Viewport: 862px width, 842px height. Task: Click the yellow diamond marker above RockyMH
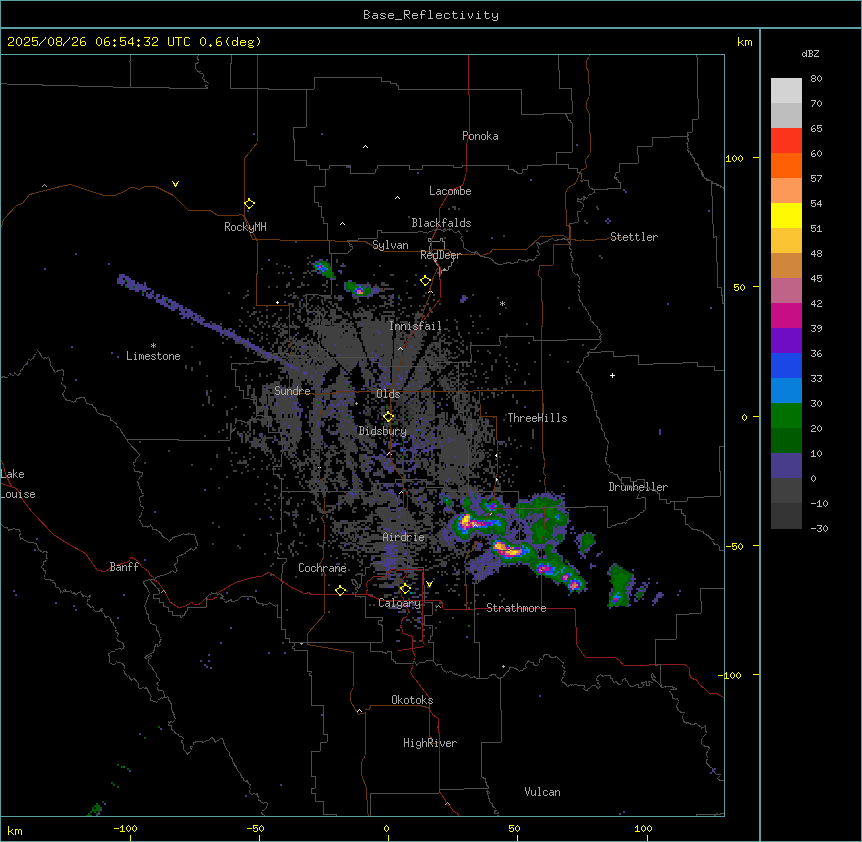point(250,204)
